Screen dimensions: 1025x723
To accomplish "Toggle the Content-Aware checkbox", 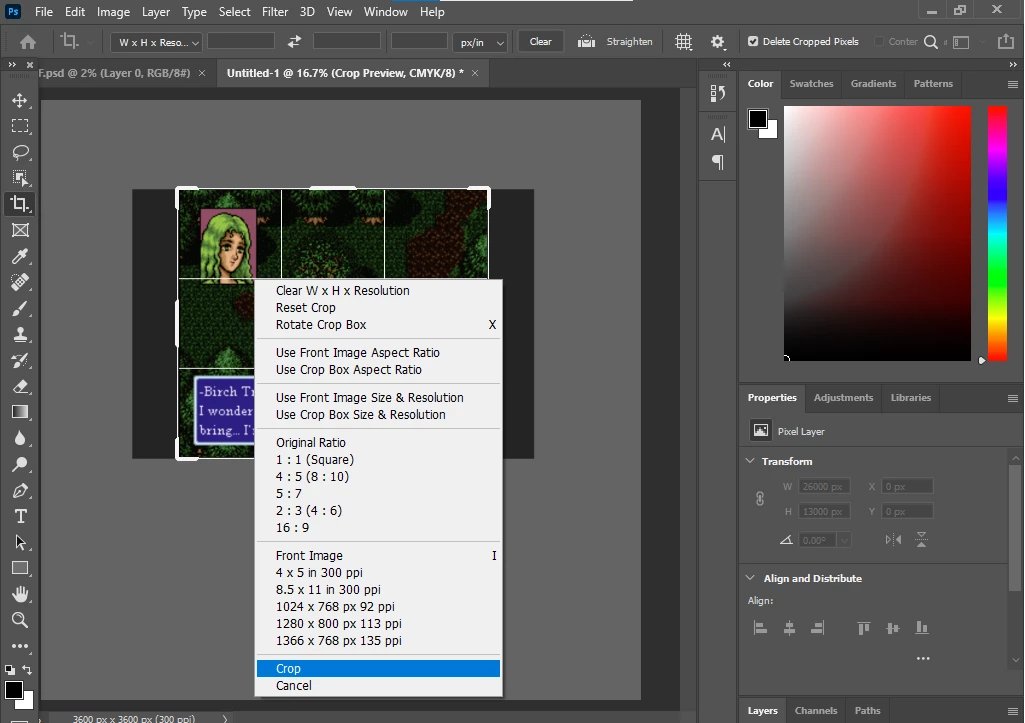I will pyautogui.click(x=879, y=42).
